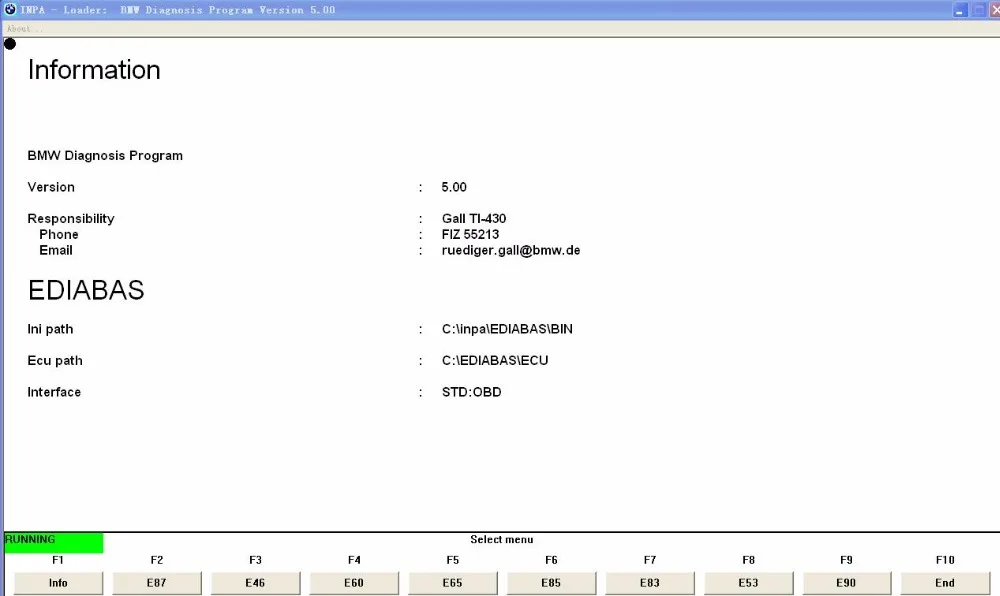Click the End button under F10
Viewport: 1000px width, 596px height.
click(945, 583)
